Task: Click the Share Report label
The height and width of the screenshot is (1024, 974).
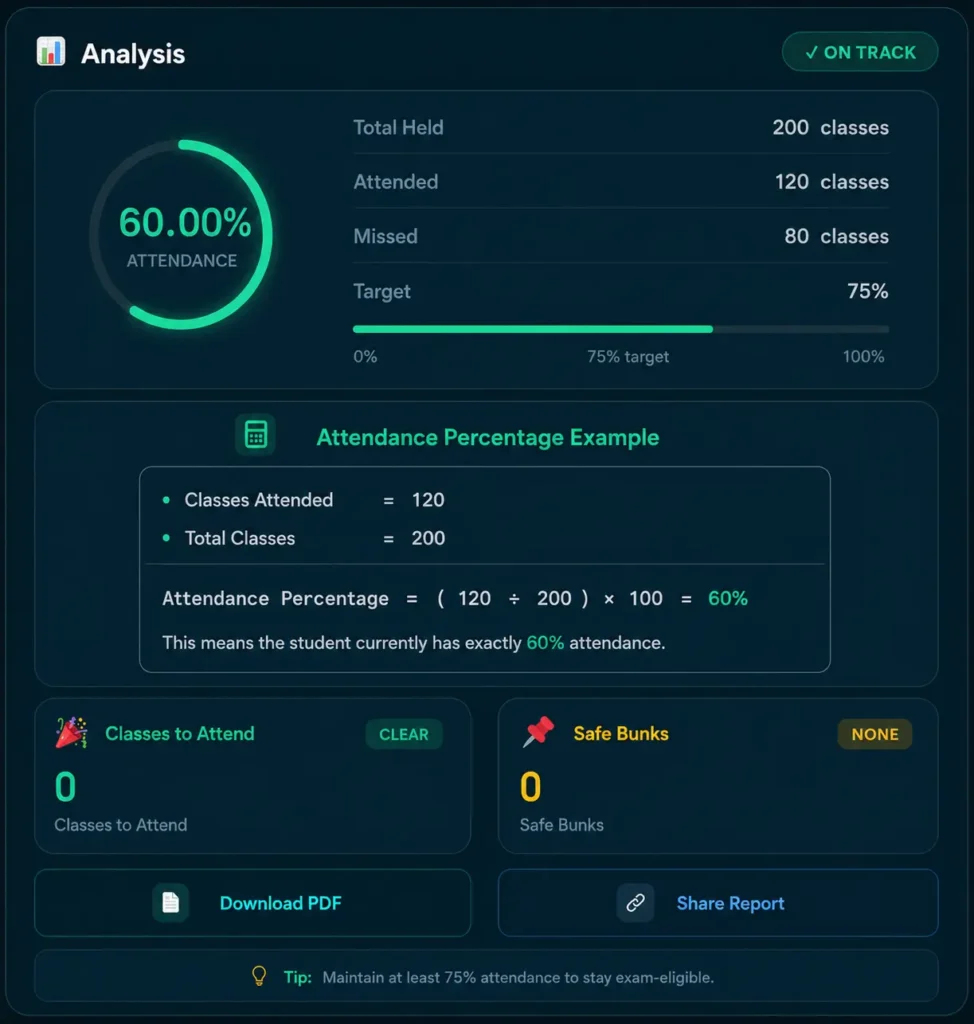Action: tap(730, 903)
